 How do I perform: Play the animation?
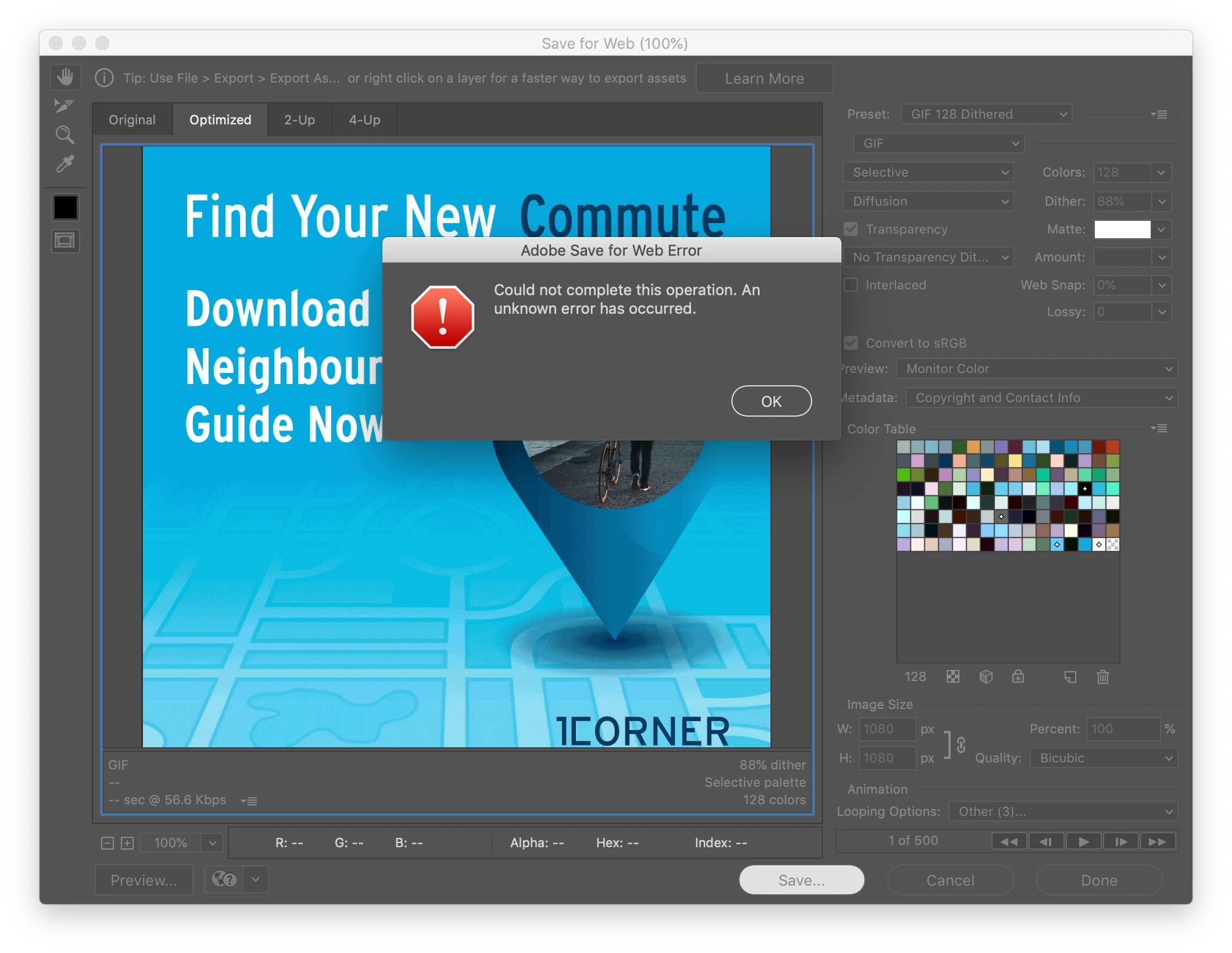[x=1083, y=841]
